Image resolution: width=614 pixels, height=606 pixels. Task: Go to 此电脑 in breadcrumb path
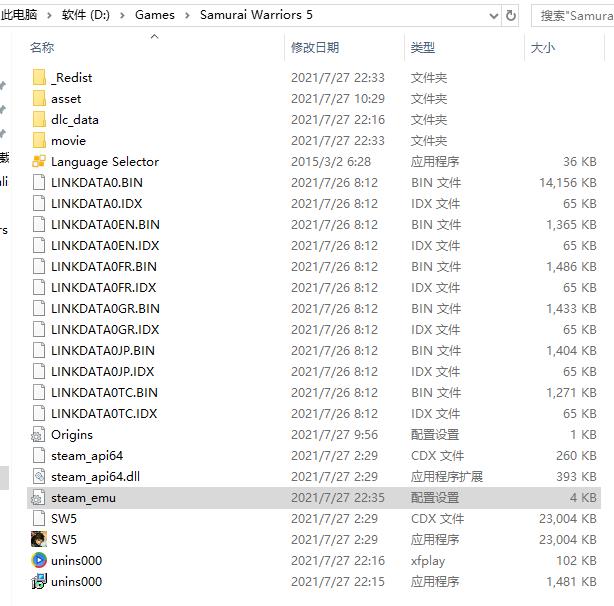pyautogui.click(x=19, y=15)
